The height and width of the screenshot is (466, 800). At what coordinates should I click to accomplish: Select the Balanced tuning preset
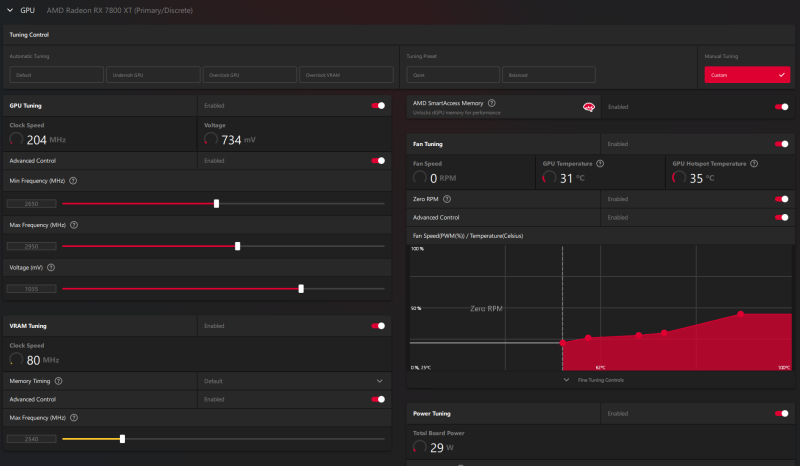coord(549,75)
